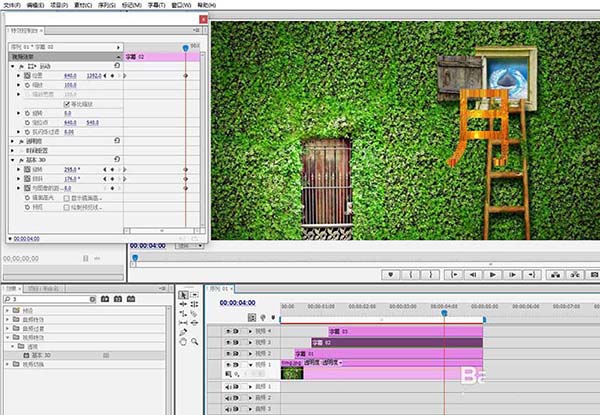Click the Play button in program monitor
This screenshot has height=415, width=600.
click(492, 275)
